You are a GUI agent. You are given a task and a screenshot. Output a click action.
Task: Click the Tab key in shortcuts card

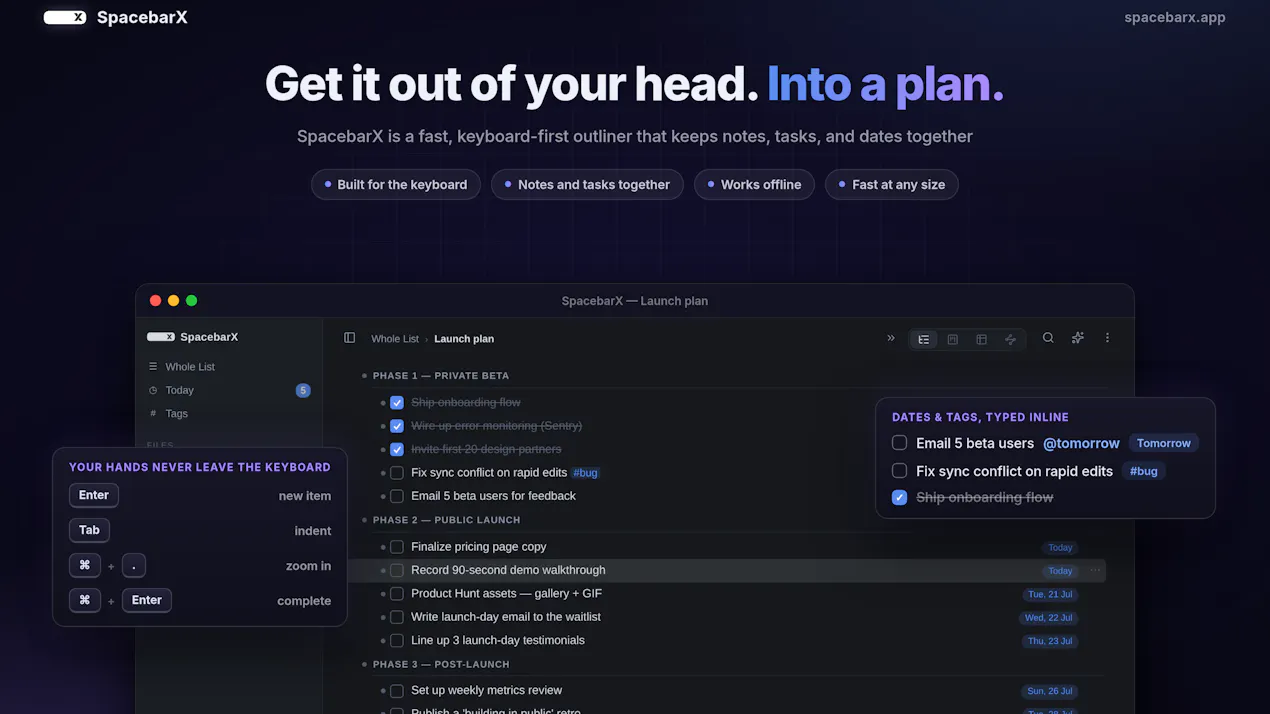tap(89, 530)
